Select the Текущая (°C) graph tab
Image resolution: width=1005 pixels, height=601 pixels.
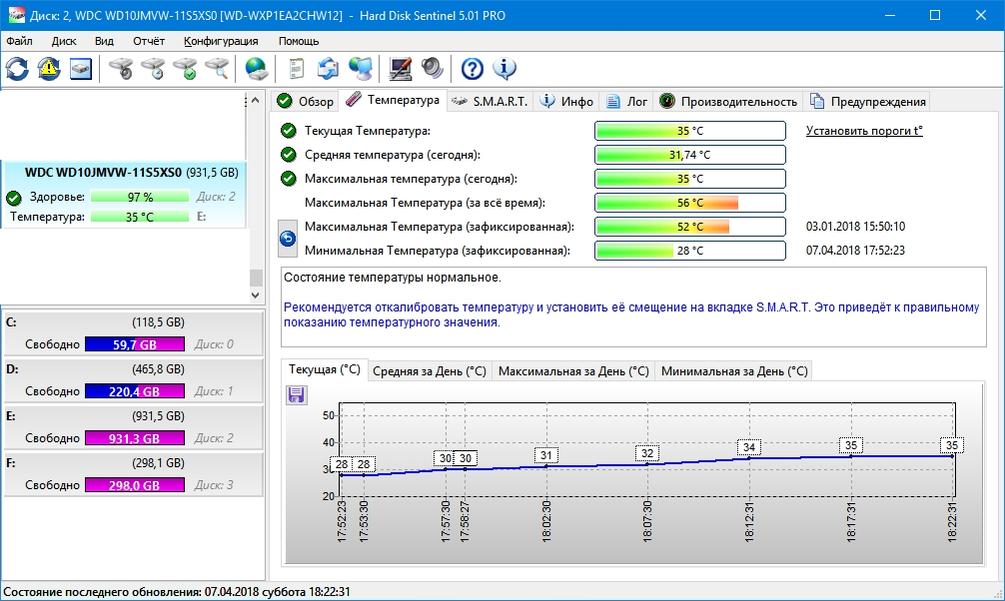(324, 370)
